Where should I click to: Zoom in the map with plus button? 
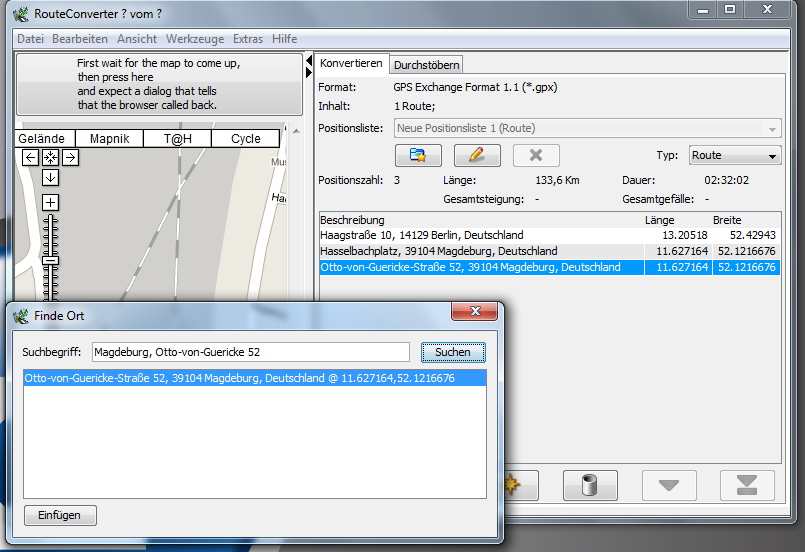point(50,202)
